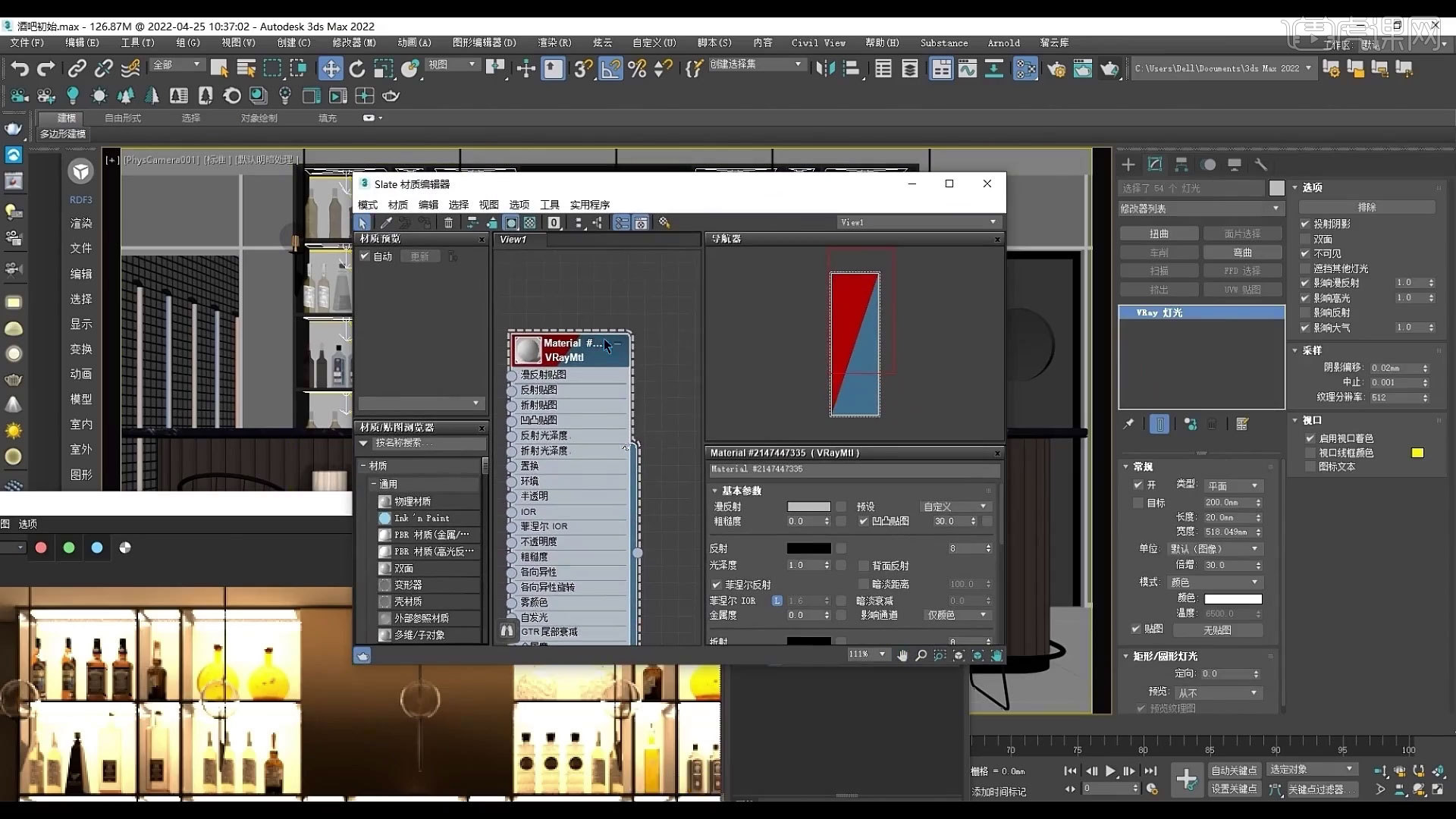Disable the 投射阴影 checkbox
1456x819 pixels.
click(1307, 224)
